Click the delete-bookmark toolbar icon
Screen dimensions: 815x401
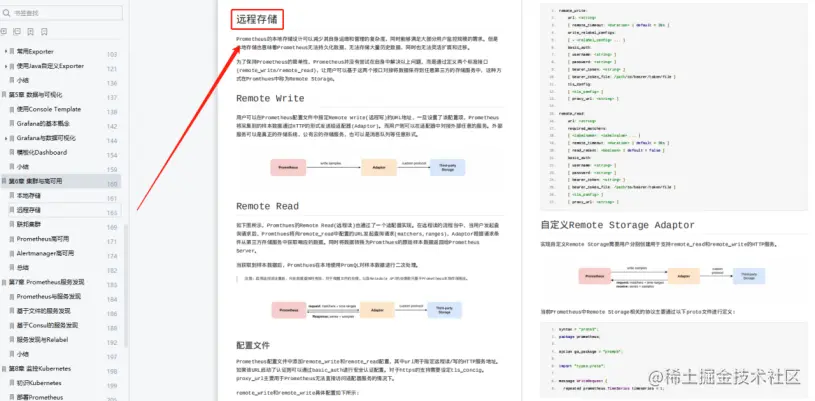pyautogui.click(x=44, y=32)
